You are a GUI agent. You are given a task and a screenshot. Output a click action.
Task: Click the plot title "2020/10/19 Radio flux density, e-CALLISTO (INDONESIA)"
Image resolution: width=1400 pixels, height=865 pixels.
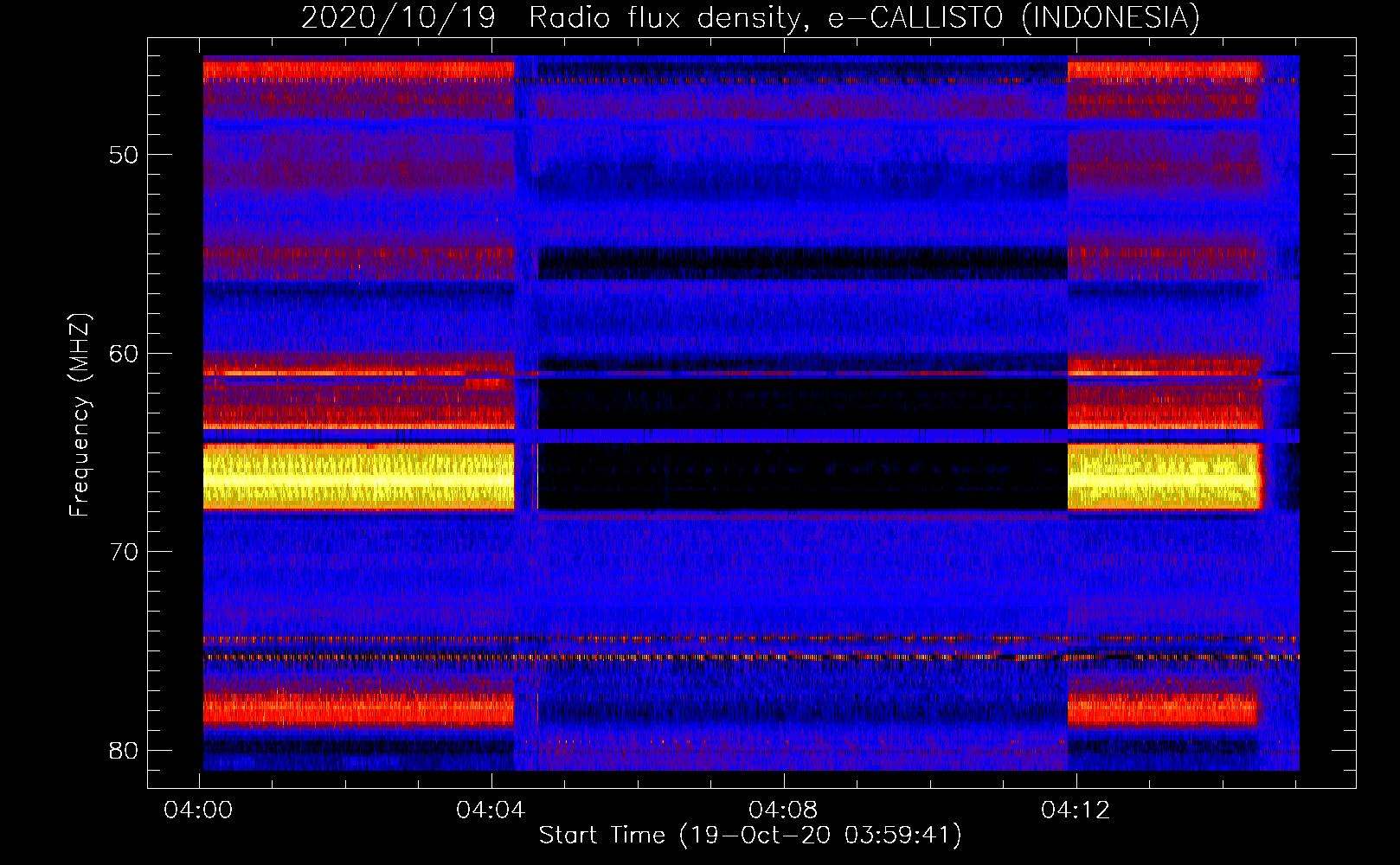tap(750, 17)
